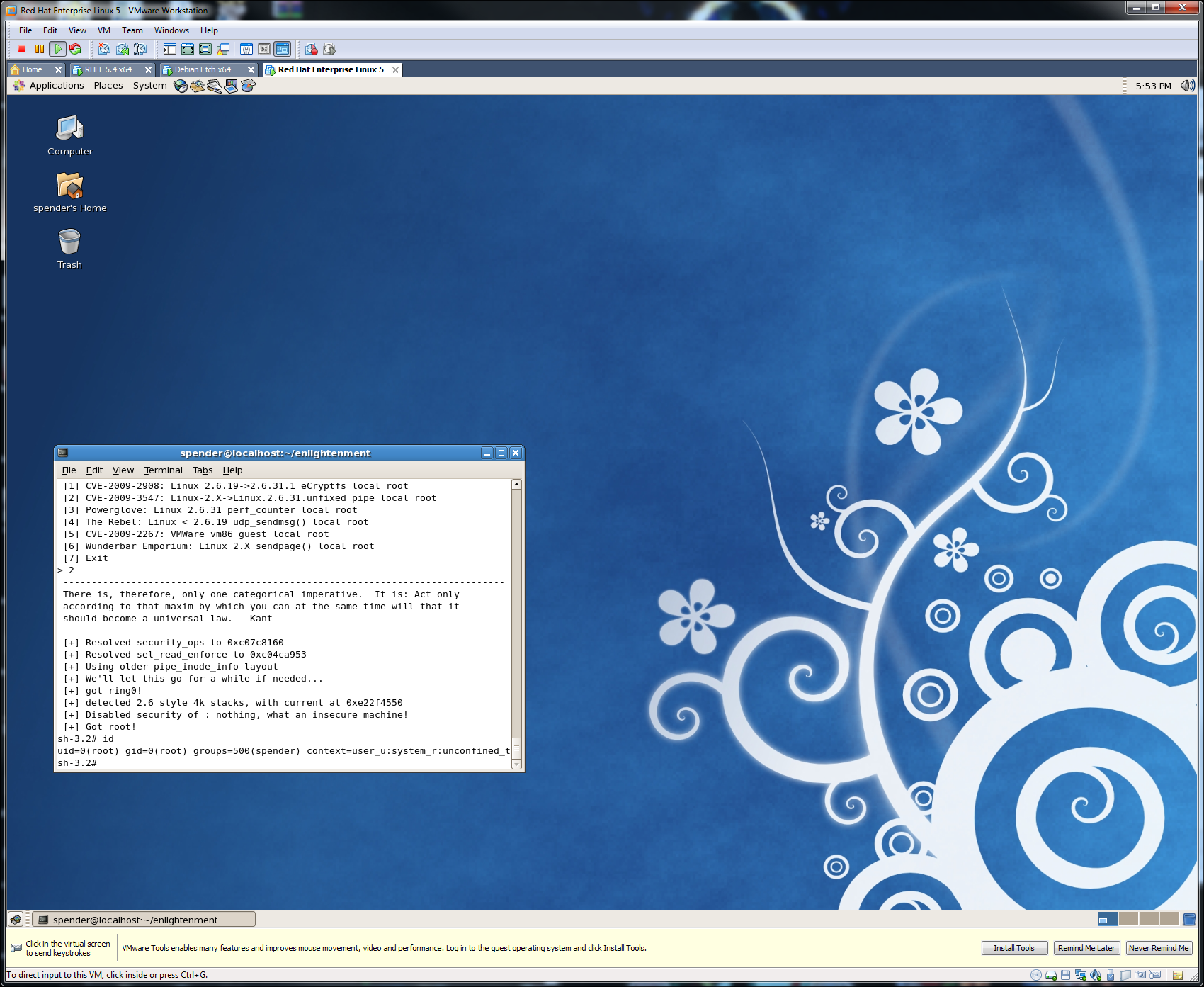
Task: Click the GNOME volume speaker icon
Action: pos(1188,86)
